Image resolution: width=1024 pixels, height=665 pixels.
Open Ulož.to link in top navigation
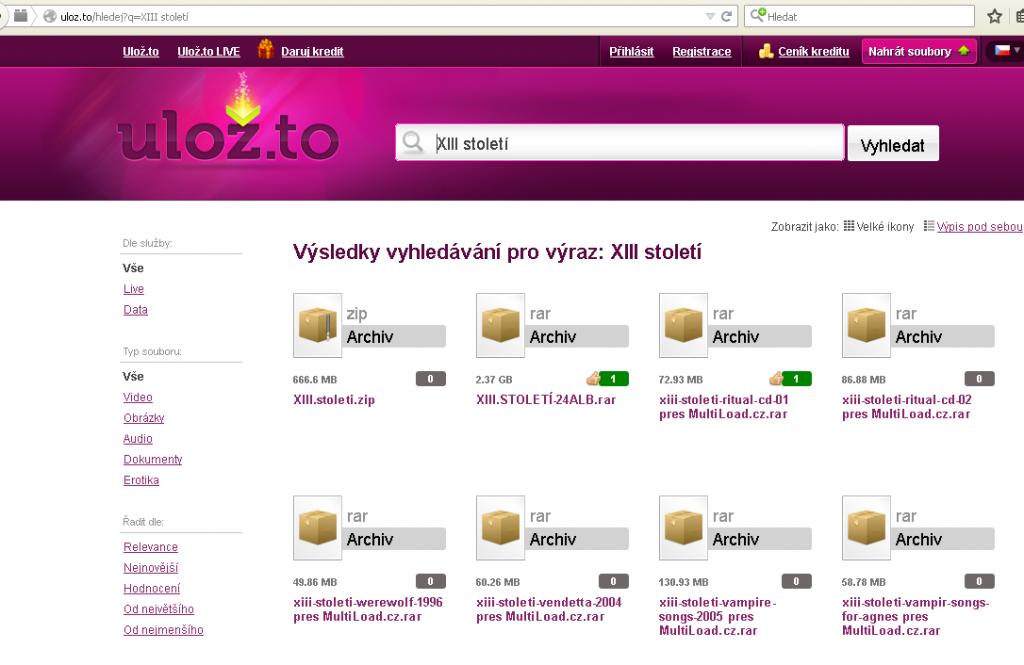[141, 52]
